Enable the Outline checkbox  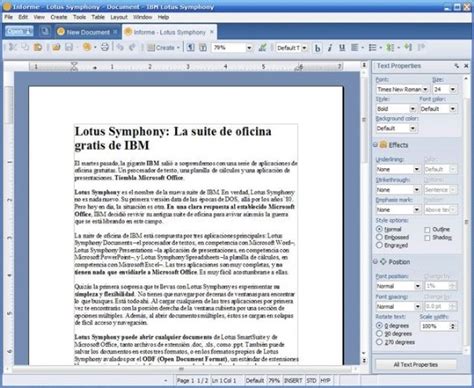(427, 230)
